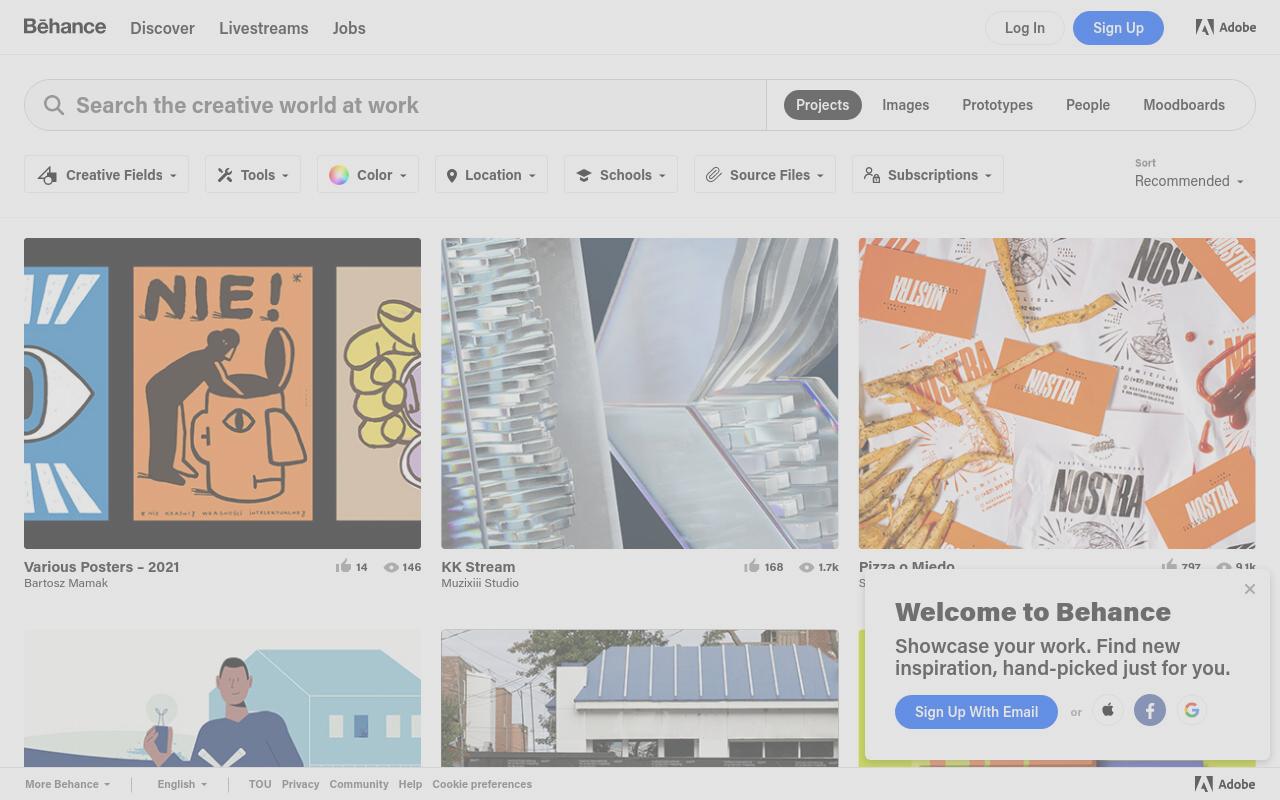
Task: Click the Sign Up With Email button
Action: click(x=976, y=712)
